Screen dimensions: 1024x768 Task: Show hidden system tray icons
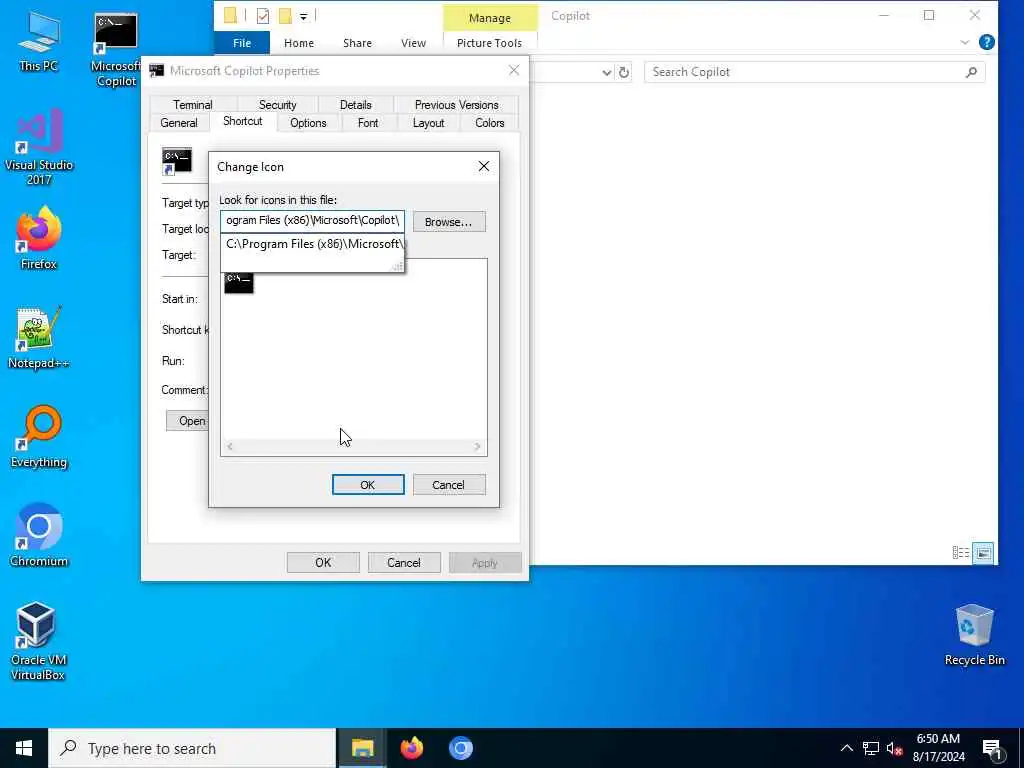[846, 748]
